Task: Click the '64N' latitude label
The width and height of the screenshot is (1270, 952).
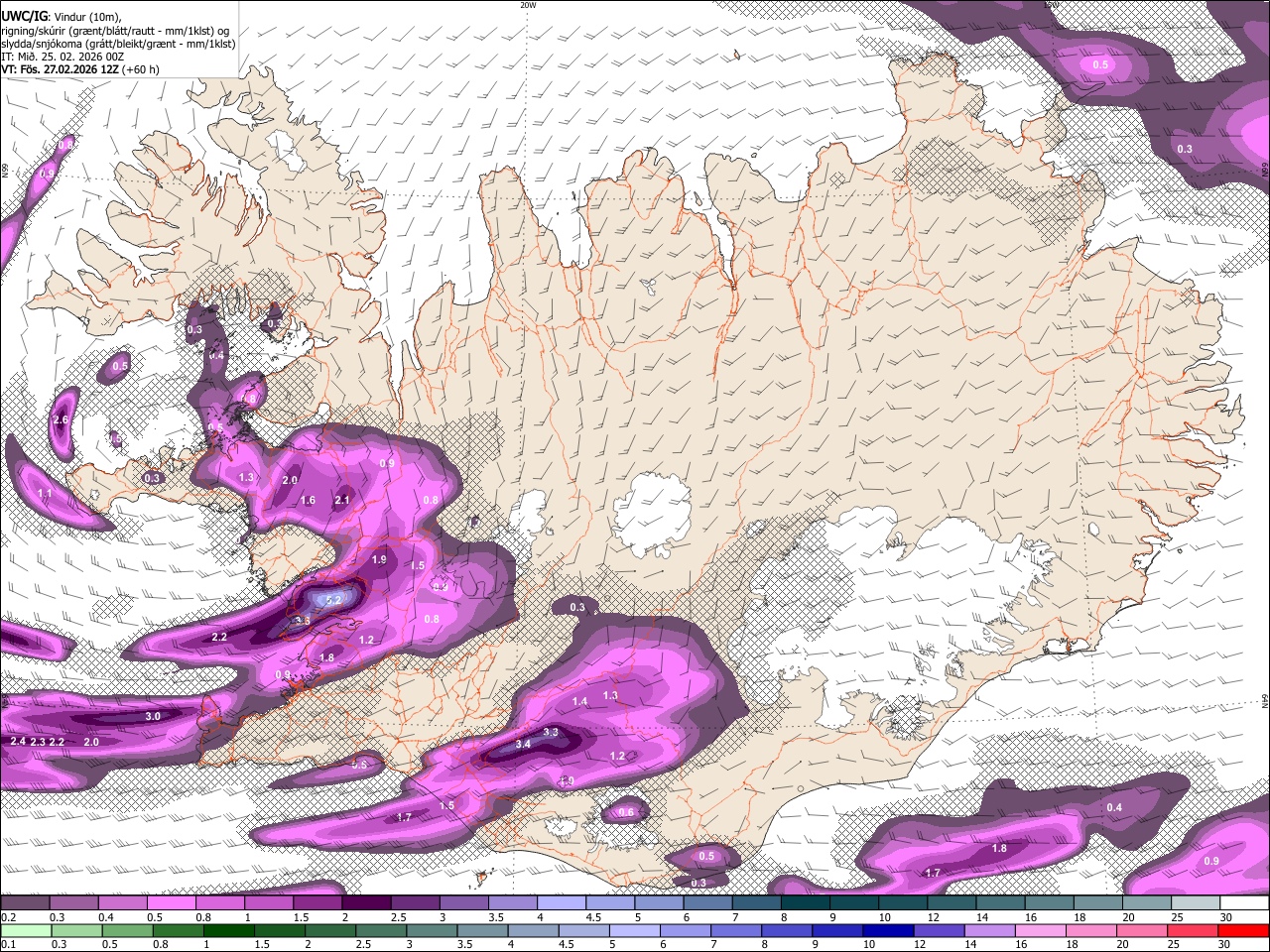Action: coord(1265,701)
